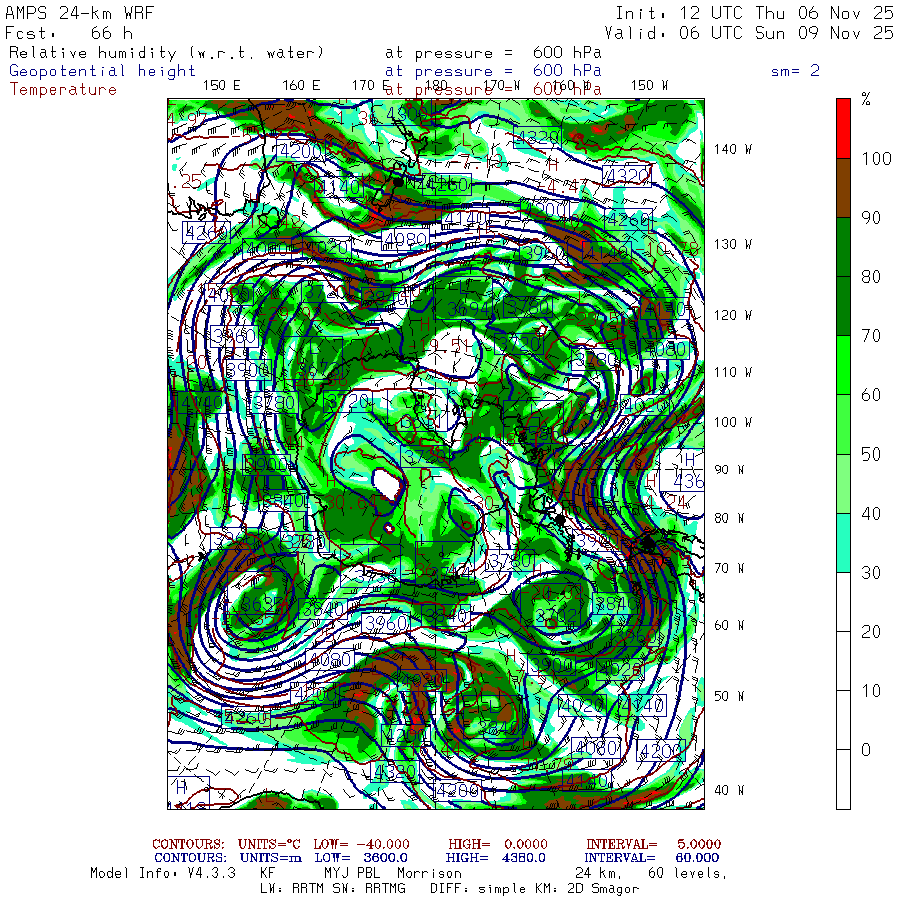Click the Init 12 UTC timestamp
The width and height of the screenshot is (900, 900).
click(754, 14)
